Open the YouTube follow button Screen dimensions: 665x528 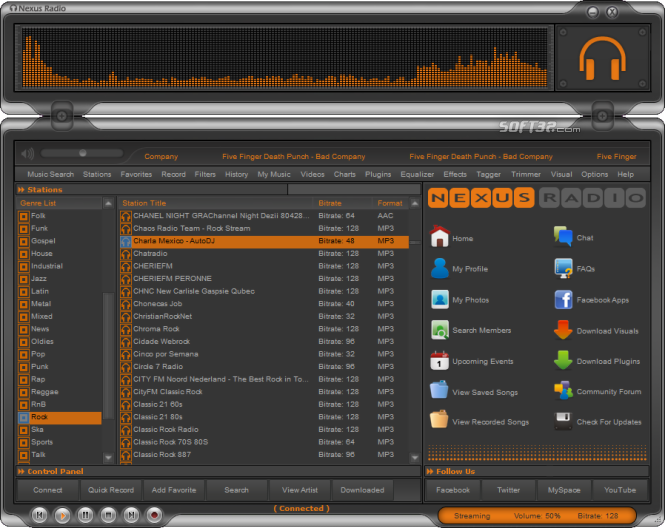tap(620, 490)
